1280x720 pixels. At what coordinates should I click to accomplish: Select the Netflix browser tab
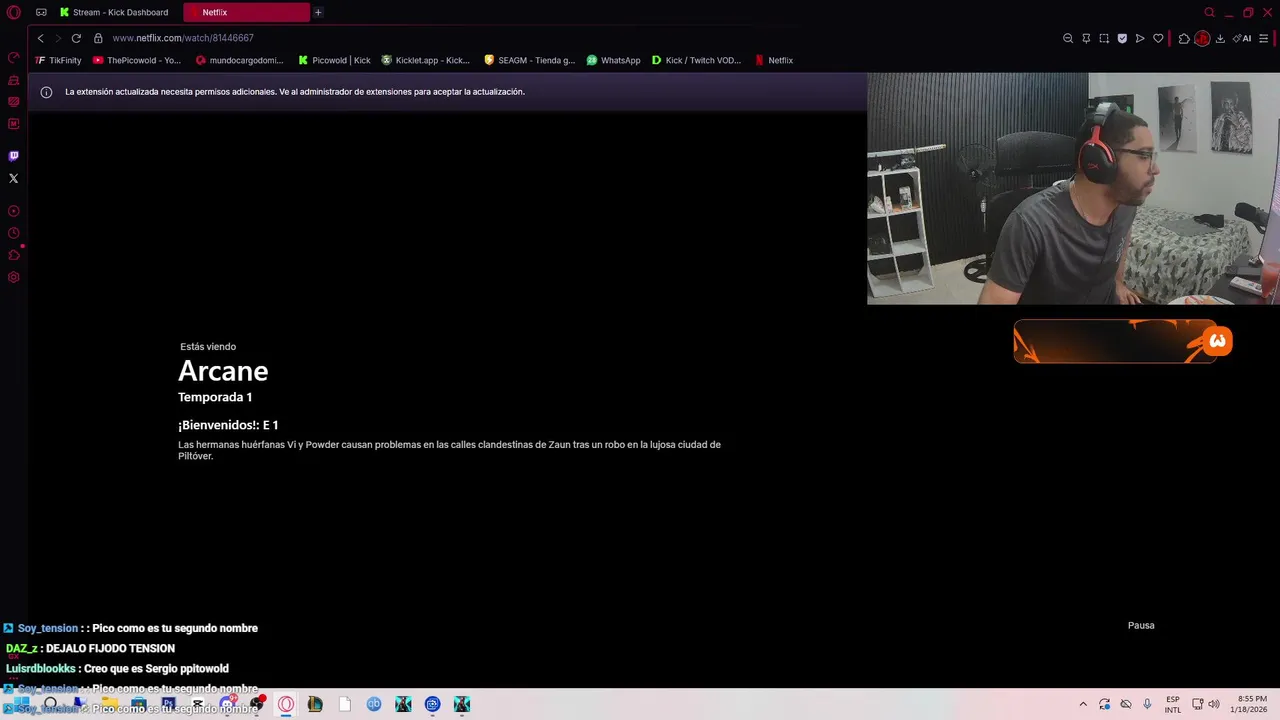[247, 12]
